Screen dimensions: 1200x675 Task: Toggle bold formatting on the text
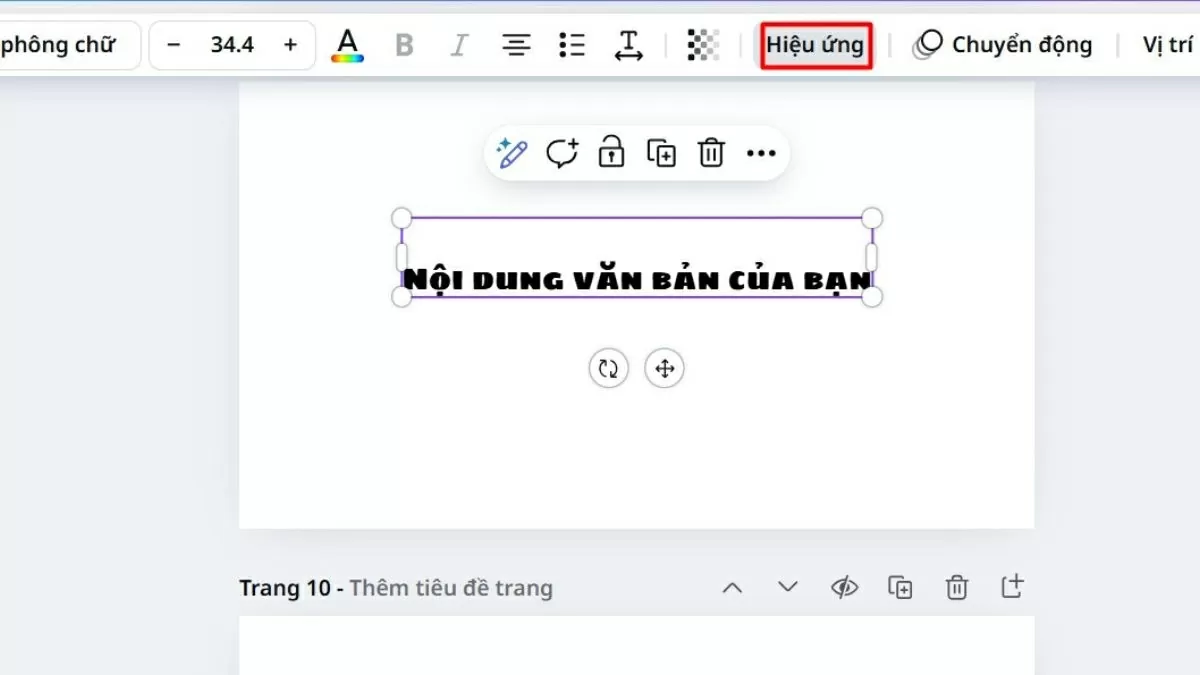(404, 44)
